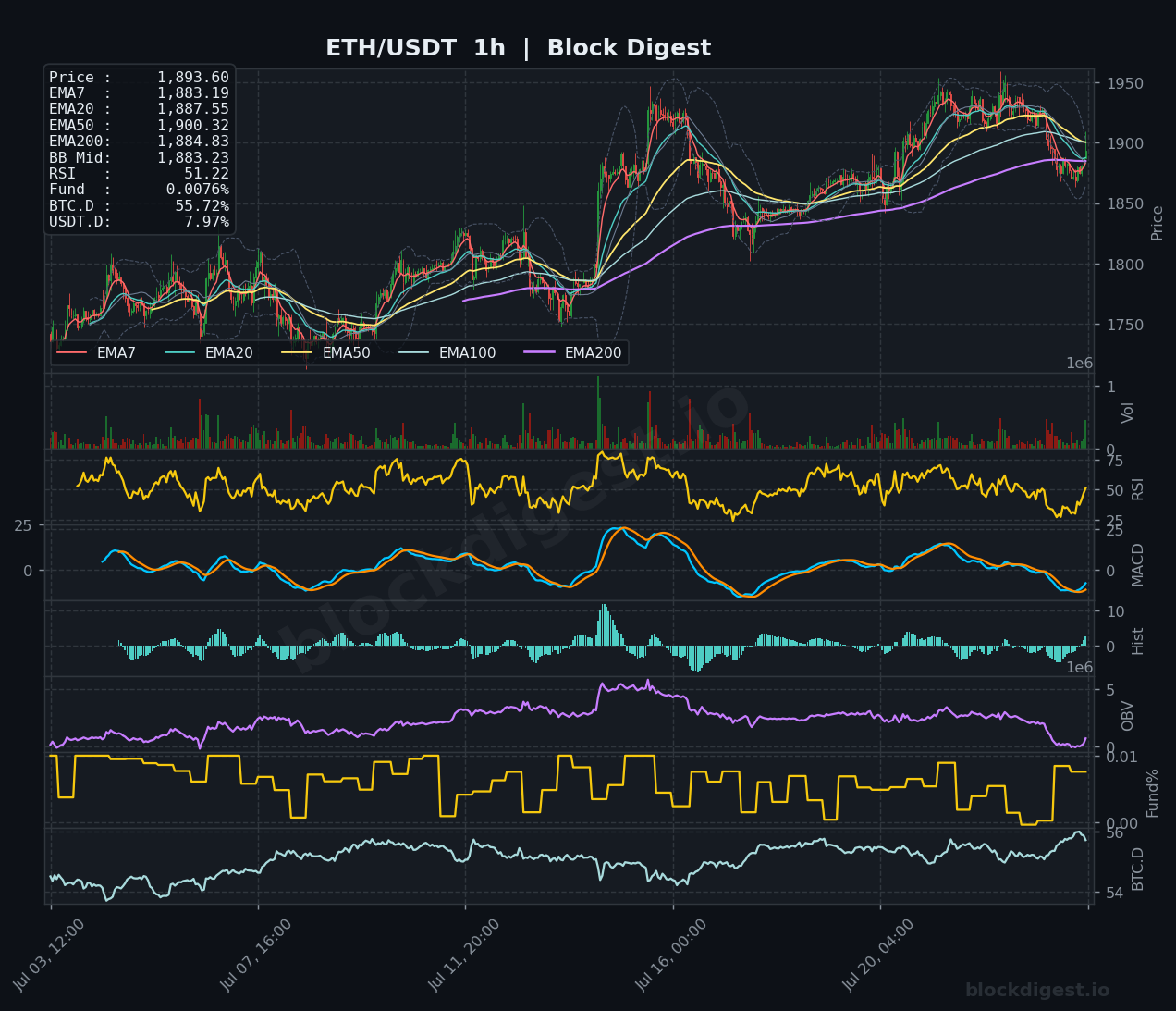Select the EMA7 value 1,883.19
This screenshot has width=1176, height=1011.
pos(192,93)
